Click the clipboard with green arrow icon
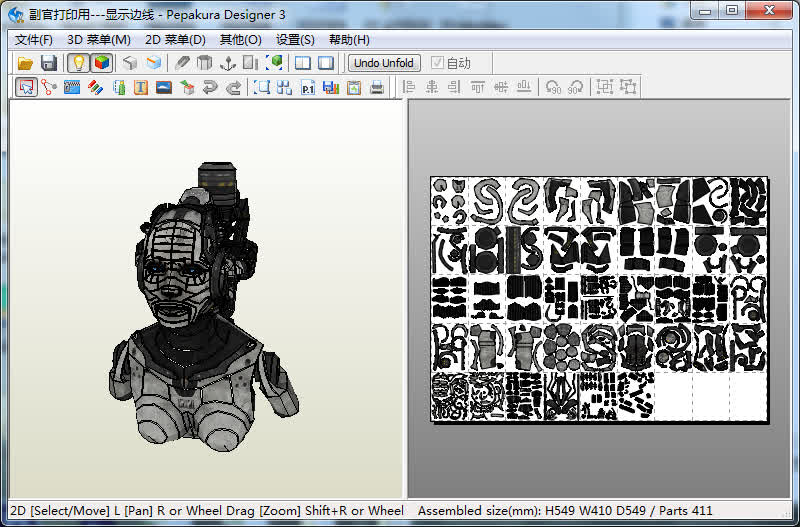The height and width of the screenshot is (527, 800). coord(354,87)
